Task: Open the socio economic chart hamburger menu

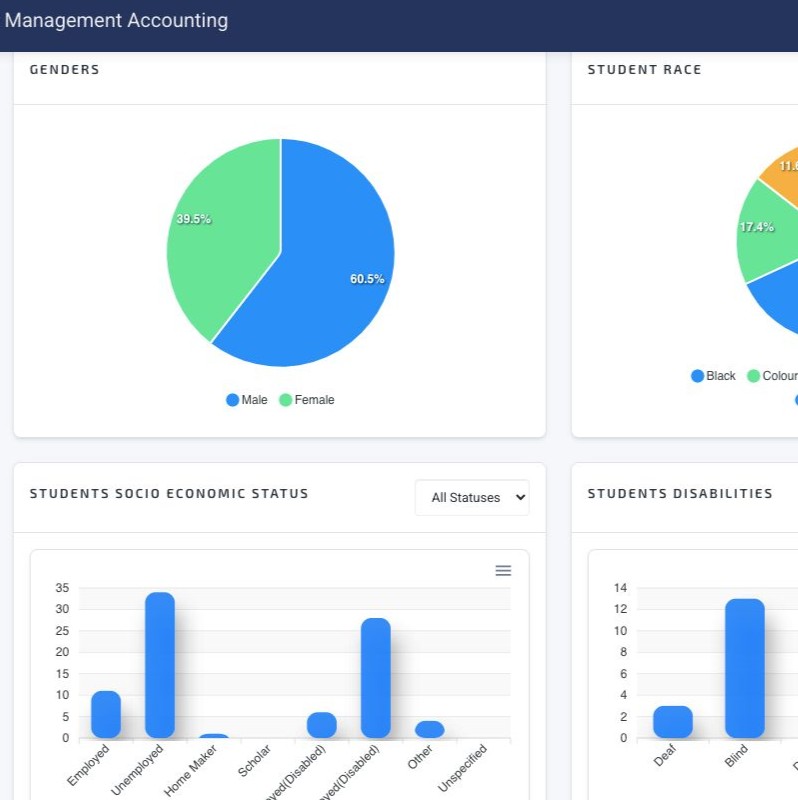Action: coord(503,570)
